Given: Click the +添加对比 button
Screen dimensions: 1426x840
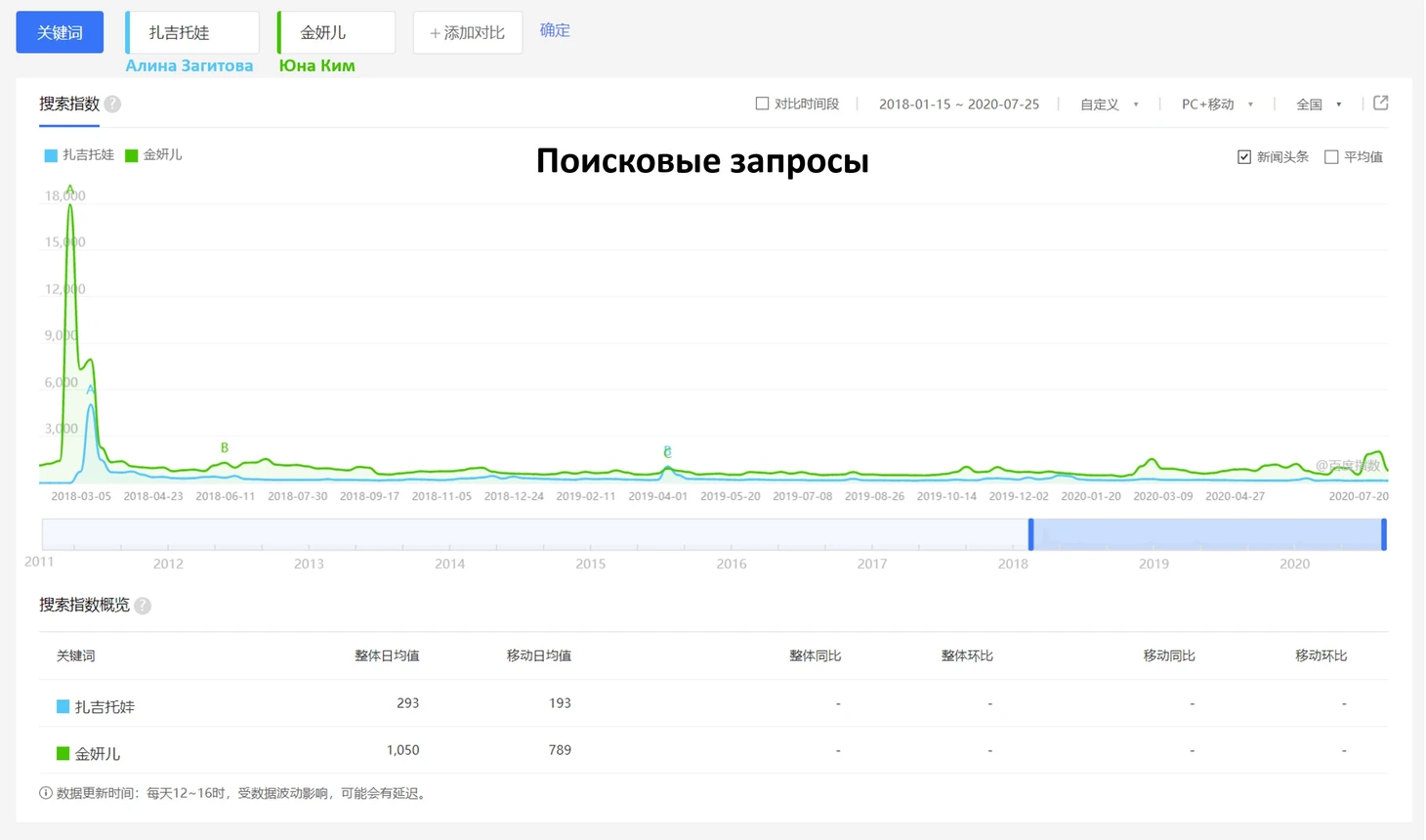Looking at the screenshot, I should tap(468, 32).
